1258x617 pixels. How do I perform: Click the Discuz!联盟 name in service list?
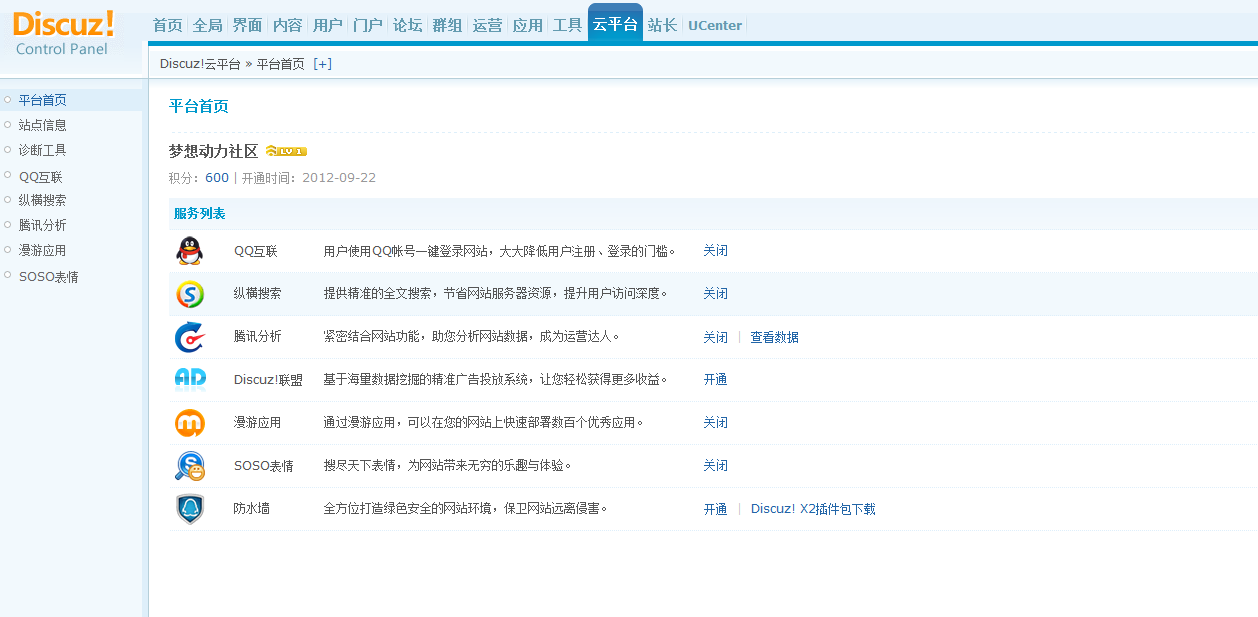click(x=268, y=380)
